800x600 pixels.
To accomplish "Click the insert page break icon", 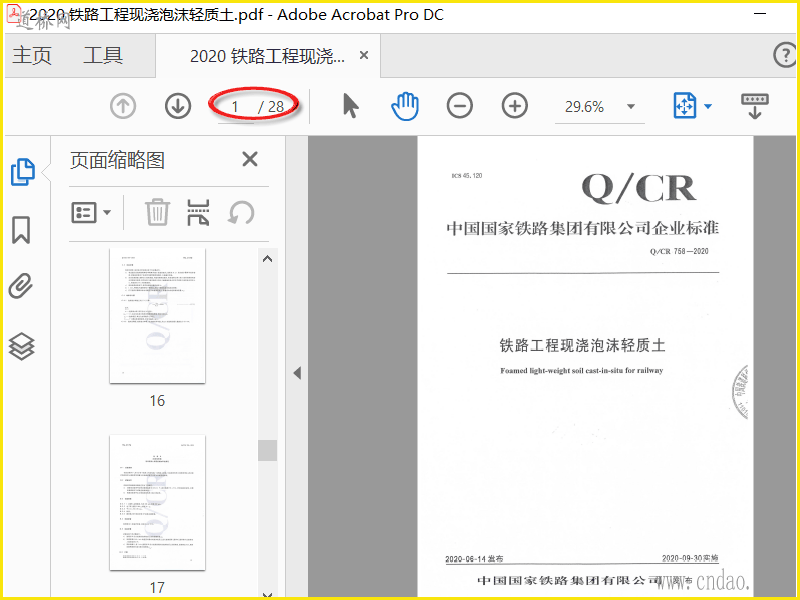I will click(x=198, y=212).
